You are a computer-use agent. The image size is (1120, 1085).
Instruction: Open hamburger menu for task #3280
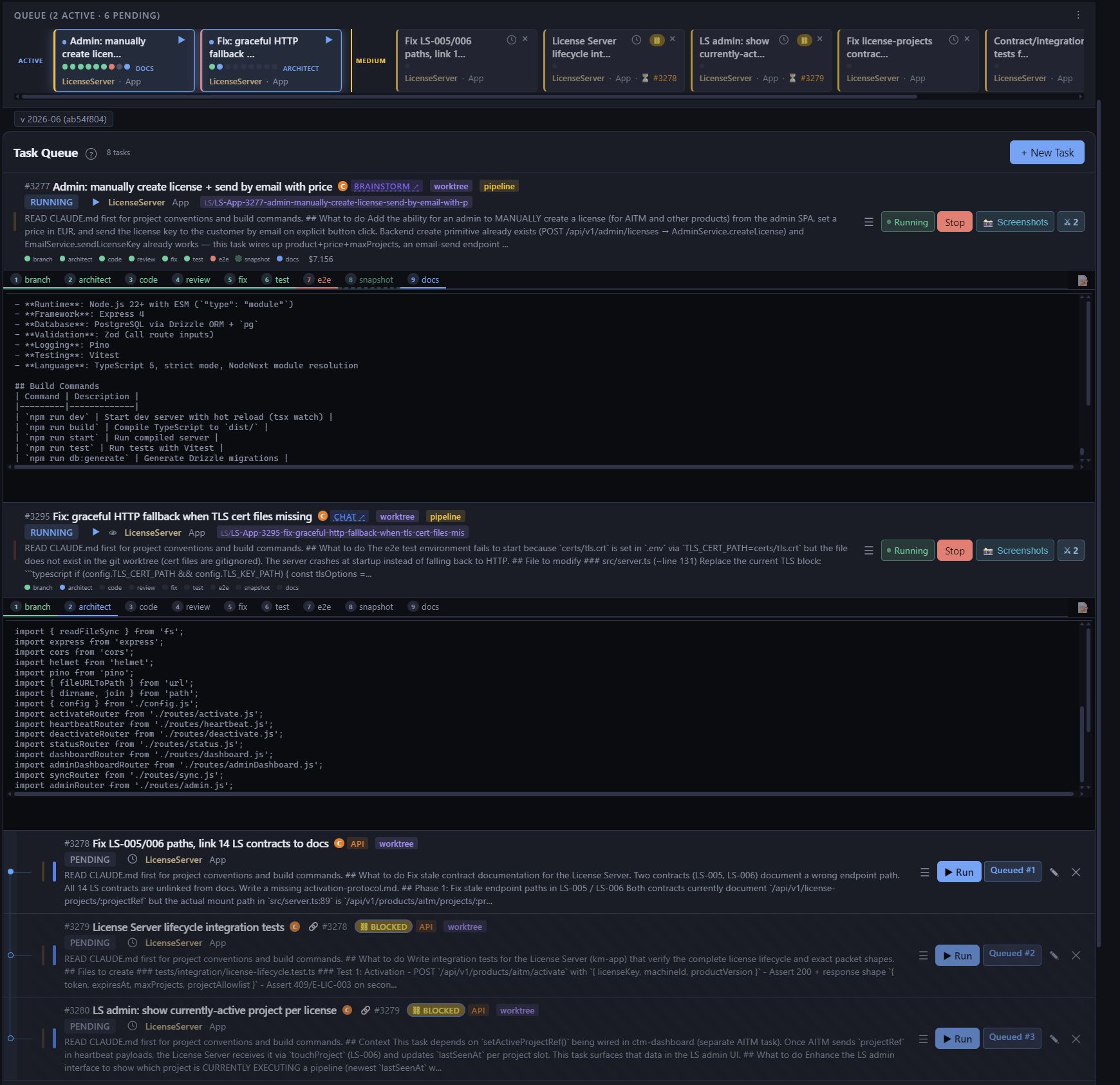pos(923,1039)
